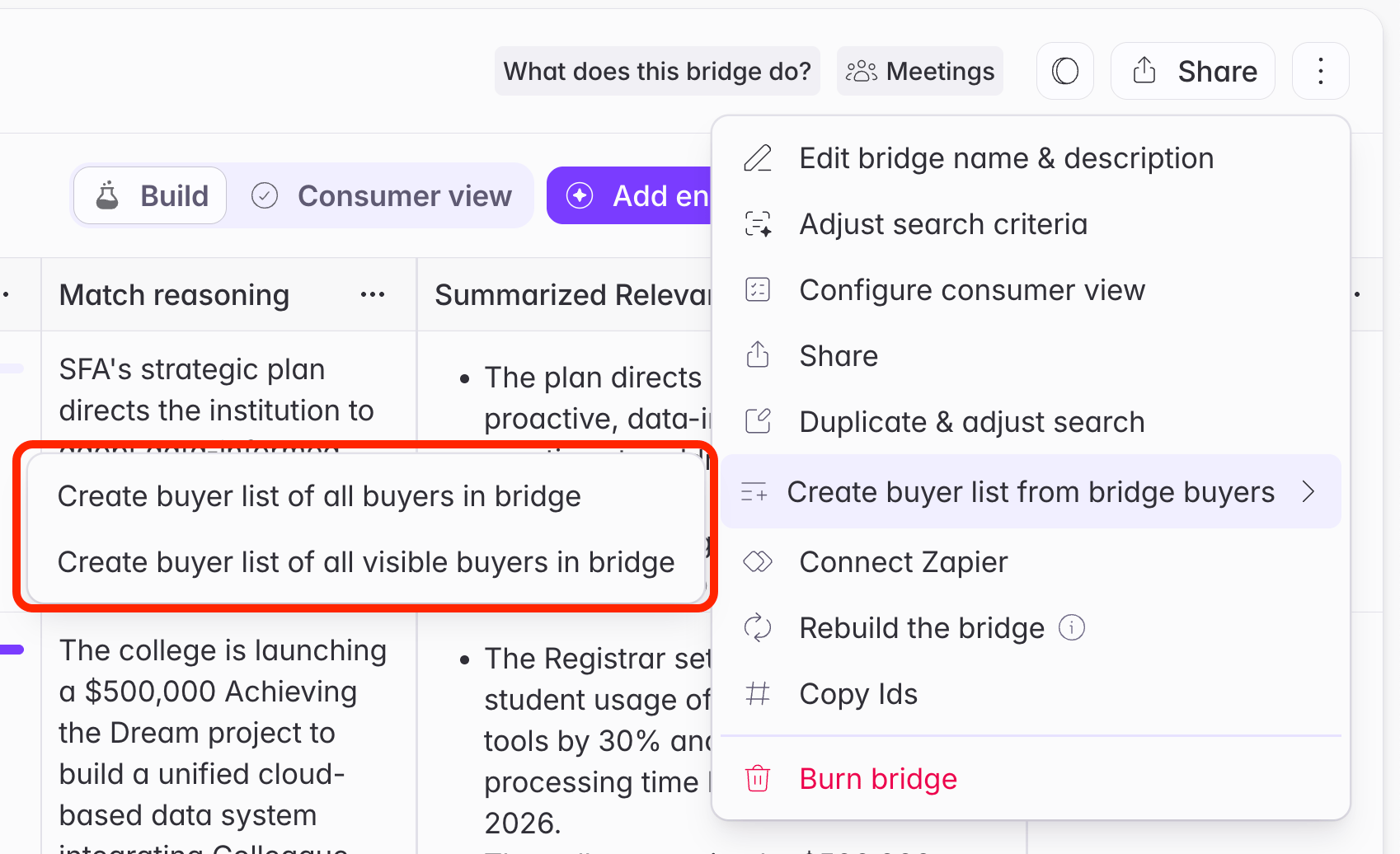Viewport: 1400px width, 854px height.
Task: Click the pencil icon beside Edit bridge name
Action: (758, 158)
